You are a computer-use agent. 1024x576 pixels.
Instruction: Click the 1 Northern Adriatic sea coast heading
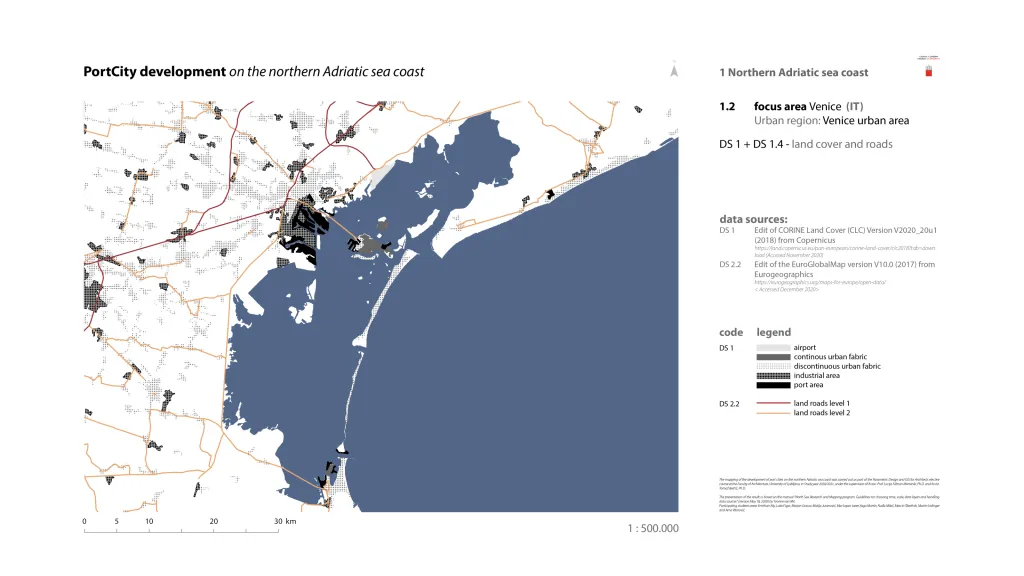click(794, 72)
